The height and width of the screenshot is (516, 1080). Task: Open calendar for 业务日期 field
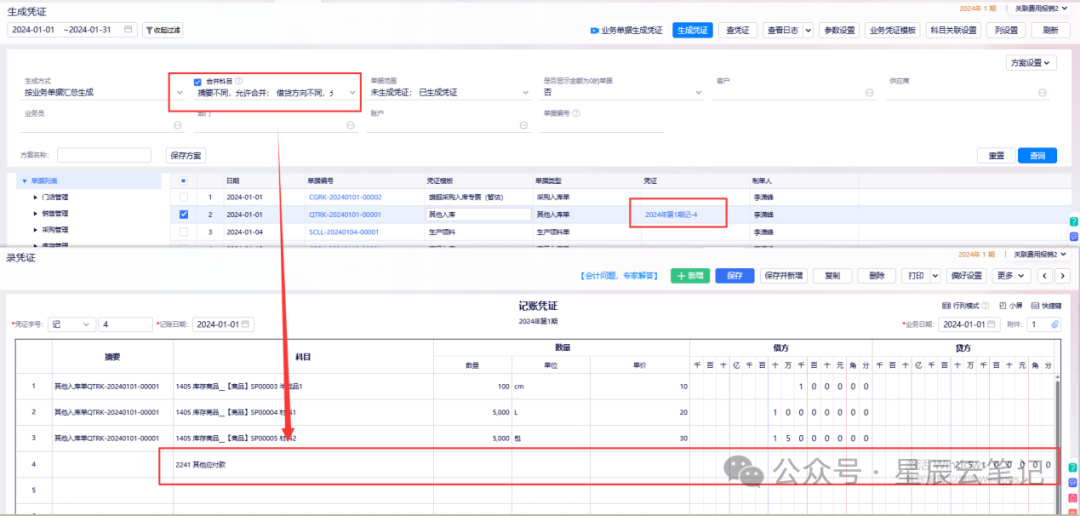[991, 324]
